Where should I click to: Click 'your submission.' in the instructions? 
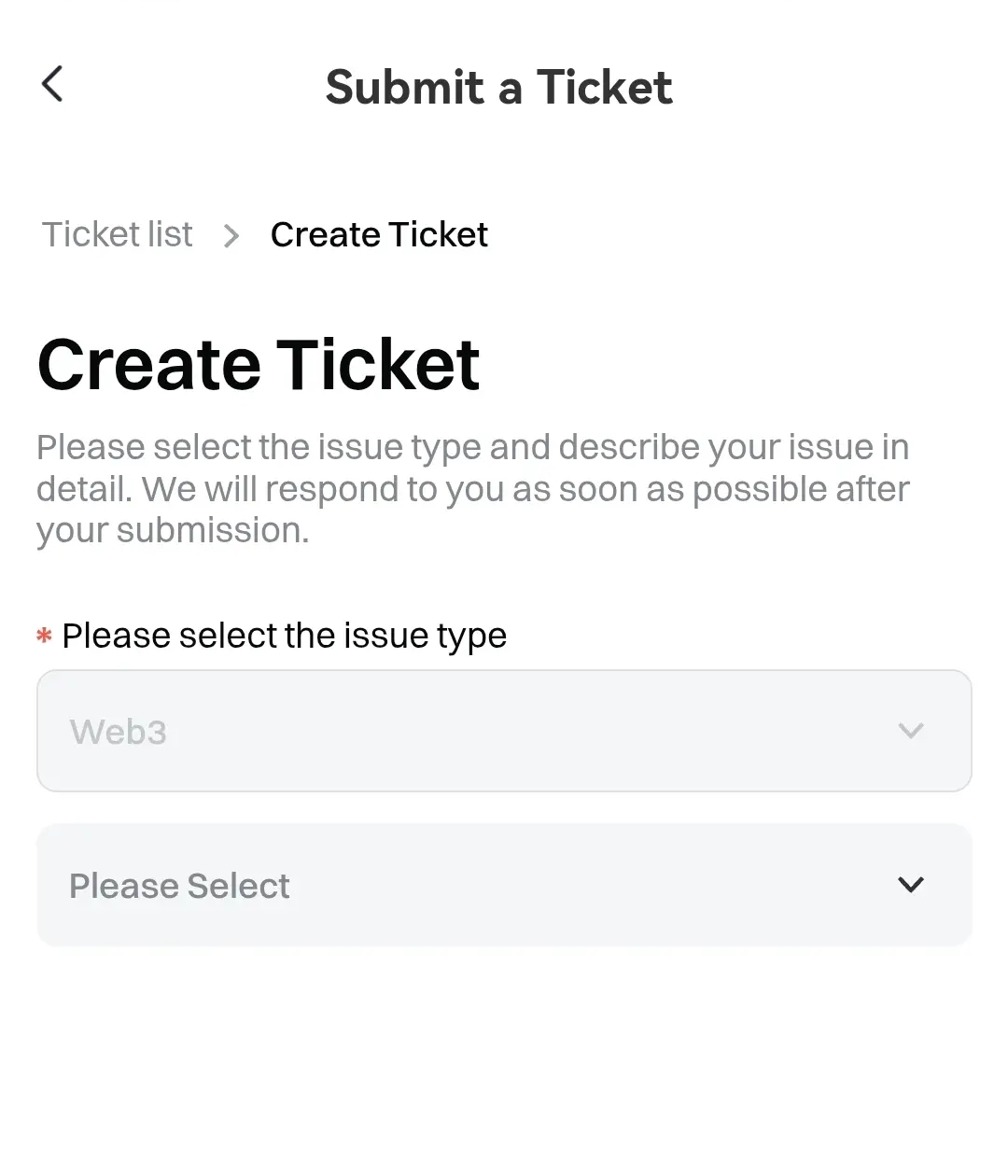[173, 530]
